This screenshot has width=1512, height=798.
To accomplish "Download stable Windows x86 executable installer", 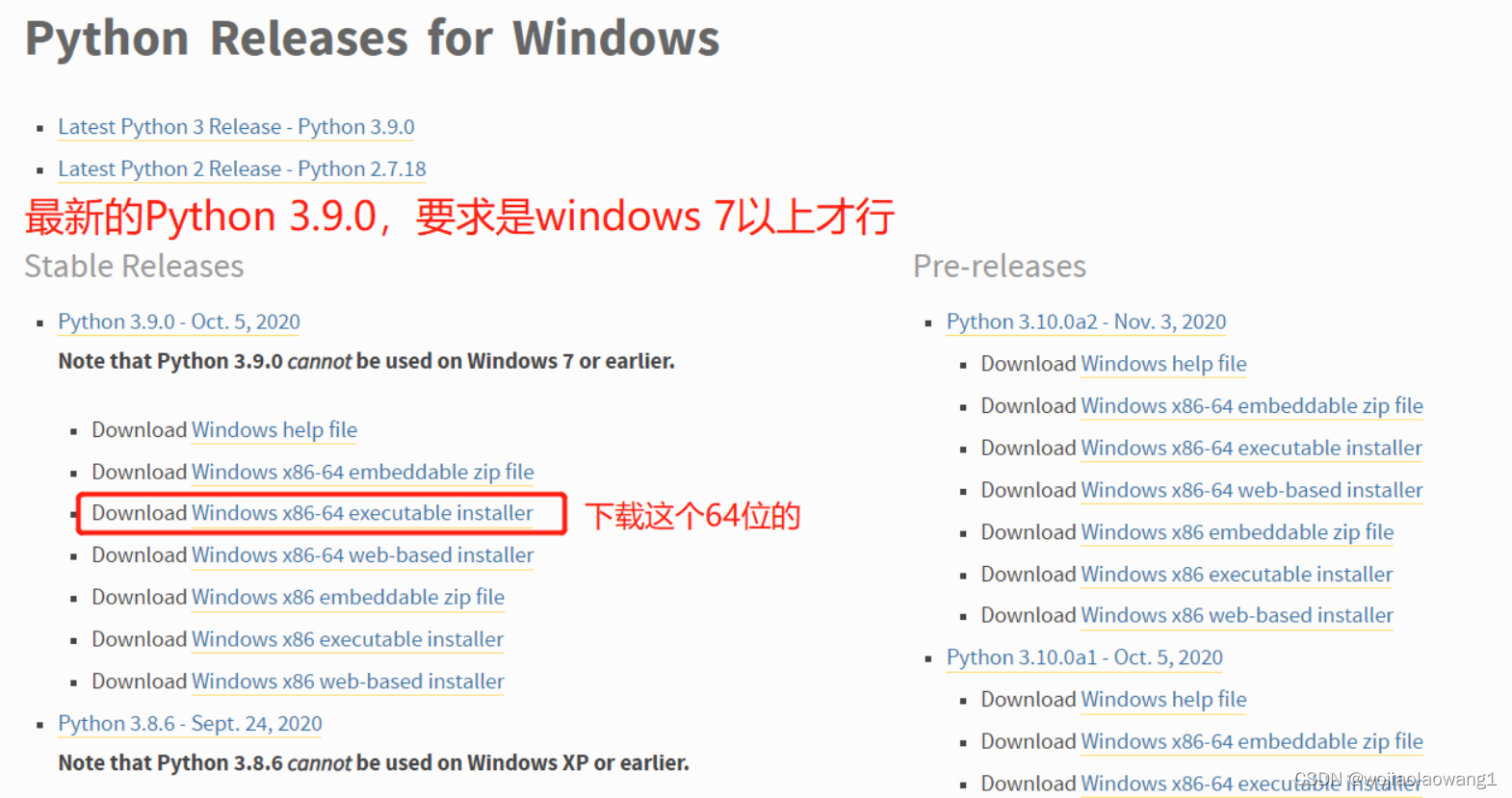I will [348, 639].
